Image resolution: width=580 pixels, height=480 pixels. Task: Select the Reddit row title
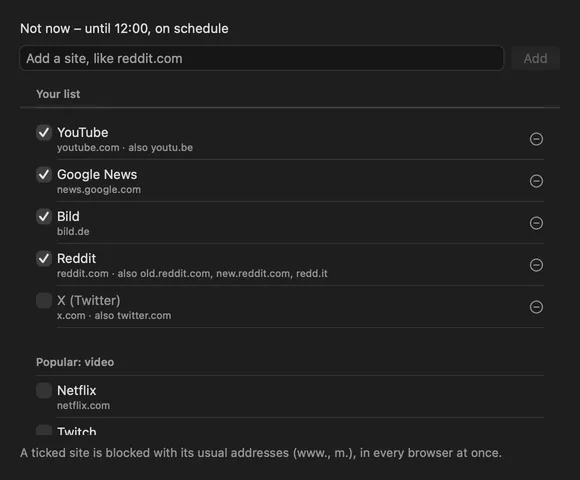tap(76, 258)
